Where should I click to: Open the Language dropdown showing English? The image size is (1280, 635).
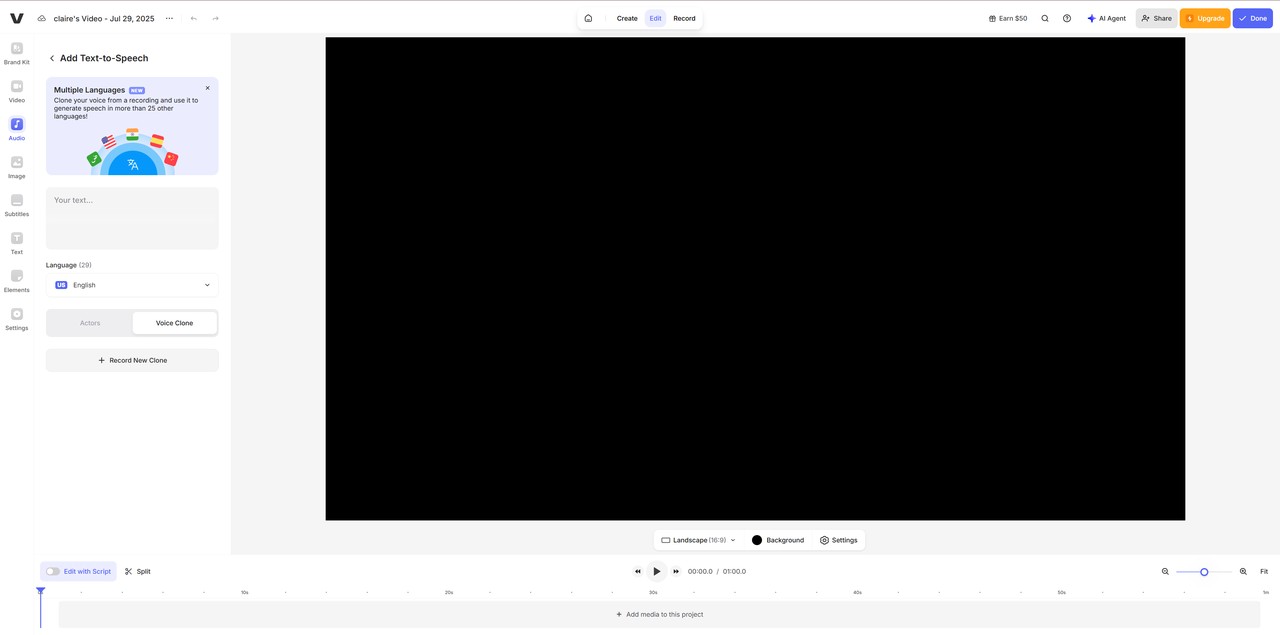click(x=132, y=285)
